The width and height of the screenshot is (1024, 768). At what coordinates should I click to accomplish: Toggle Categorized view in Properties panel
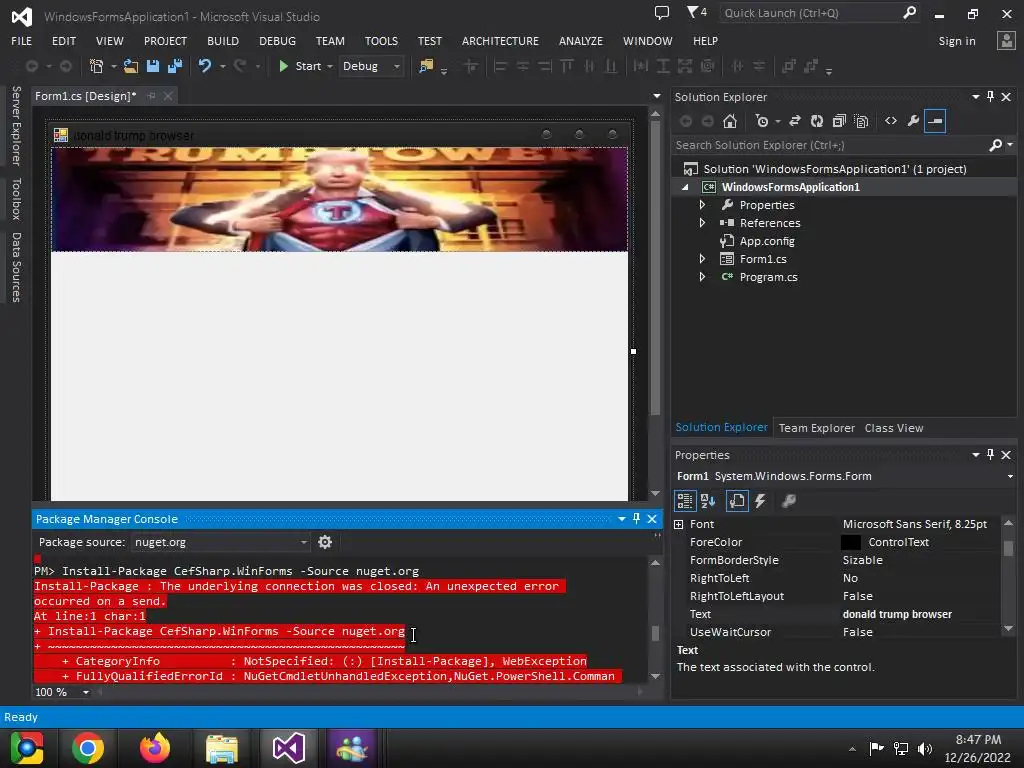point(684,501)
